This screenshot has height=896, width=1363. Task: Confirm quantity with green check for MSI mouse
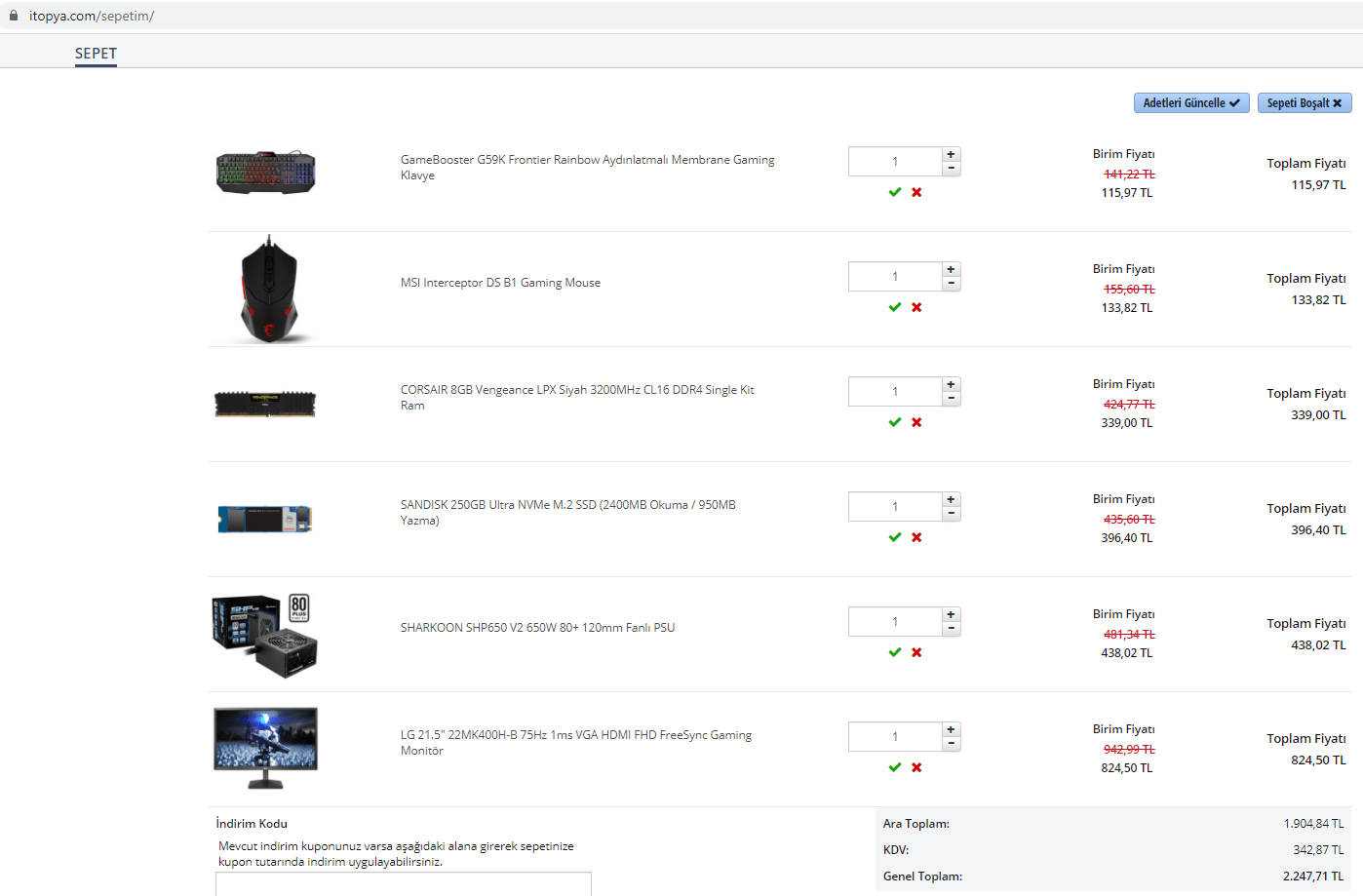tap(895, 307)
